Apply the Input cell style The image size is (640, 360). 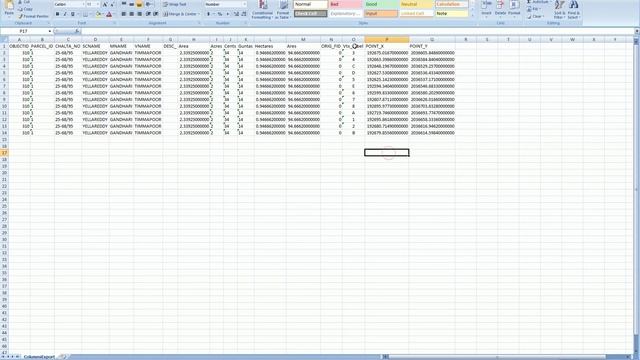click(x=381, y=14)
